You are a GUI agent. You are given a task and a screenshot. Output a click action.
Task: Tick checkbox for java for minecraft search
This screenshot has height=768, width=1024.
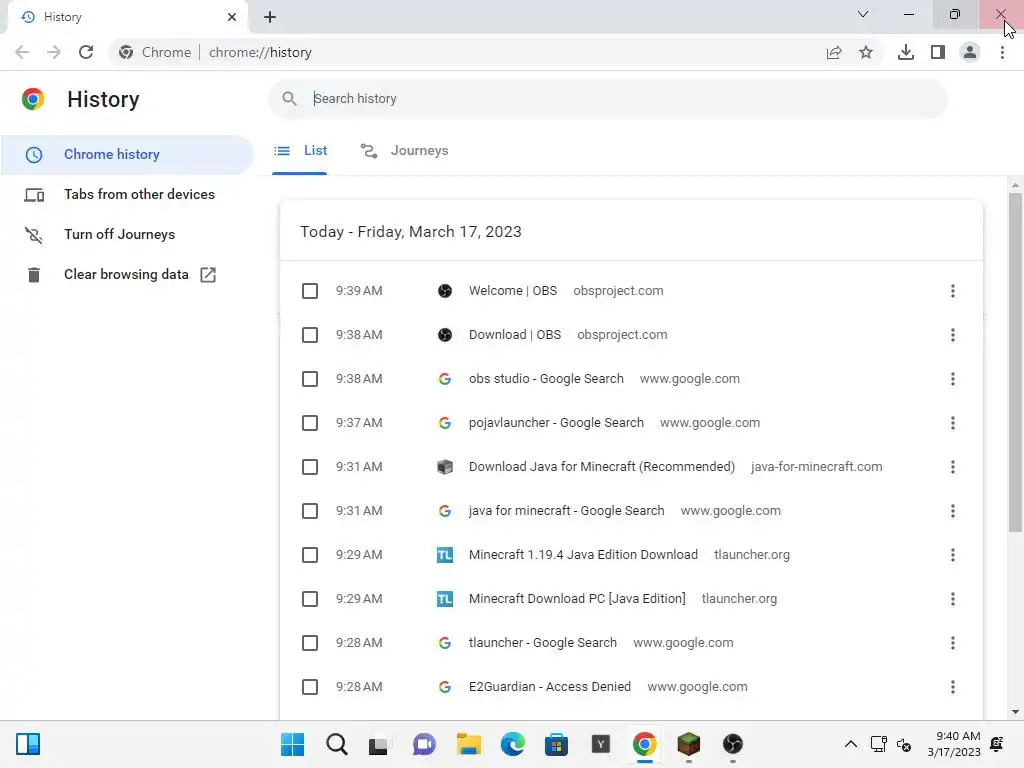pyautogui.click(x=310, y=511)
